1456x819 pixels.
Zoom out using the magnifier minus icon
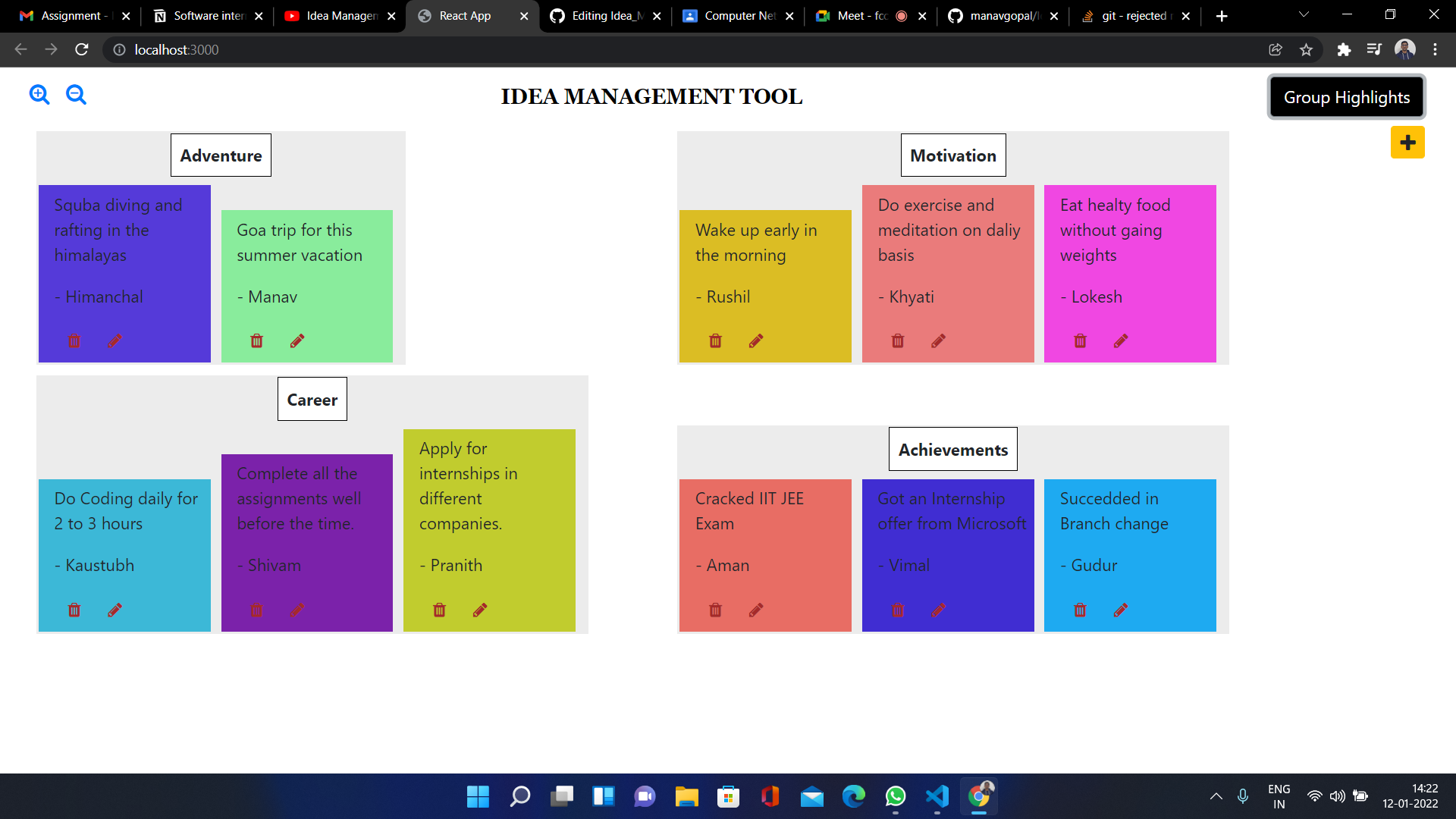coord(75,95)
